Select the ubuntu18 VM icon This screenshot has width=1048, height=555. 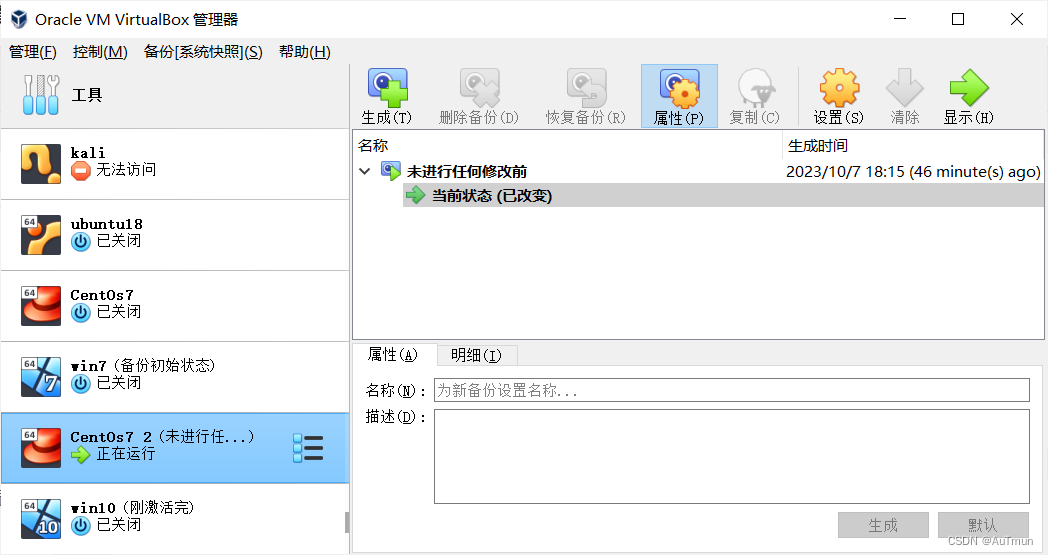[x=41, y=235]
